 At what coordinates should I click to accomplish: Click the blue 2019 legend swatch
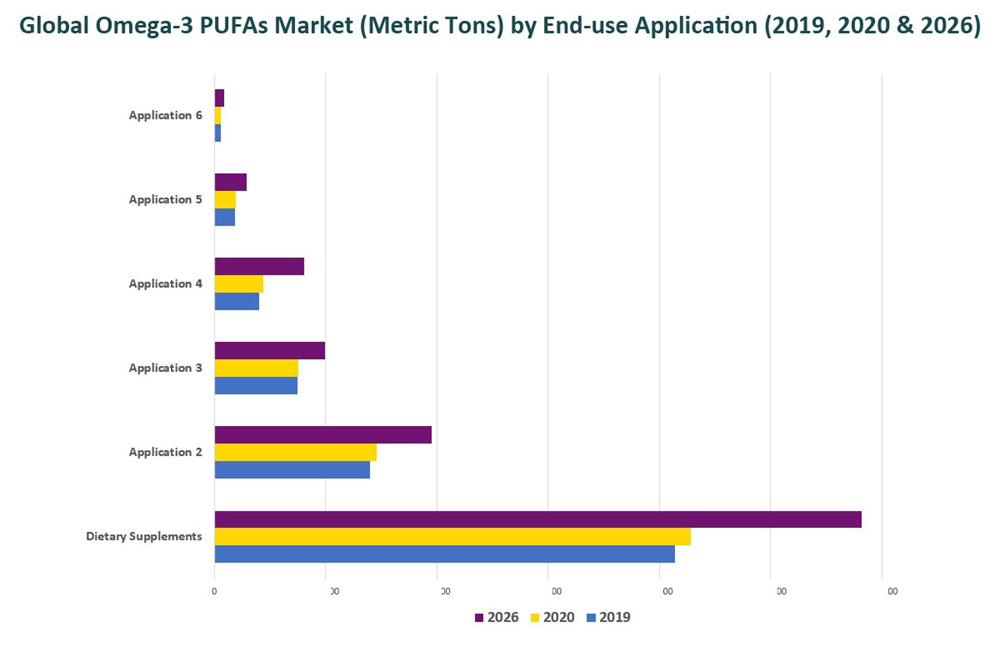(x=591, y=618)
